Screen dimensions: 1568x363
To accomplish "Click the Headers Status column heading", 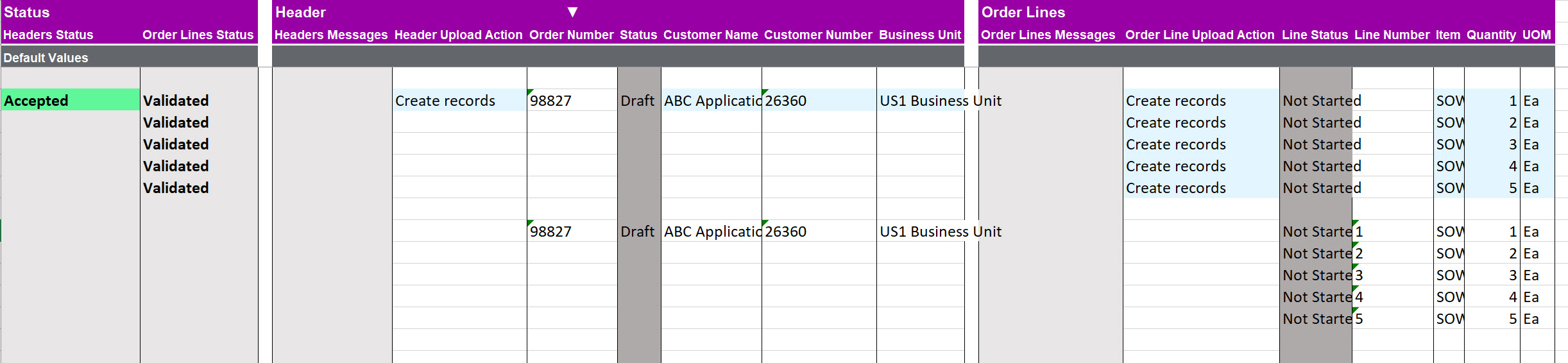I will [x=49, y=35].
